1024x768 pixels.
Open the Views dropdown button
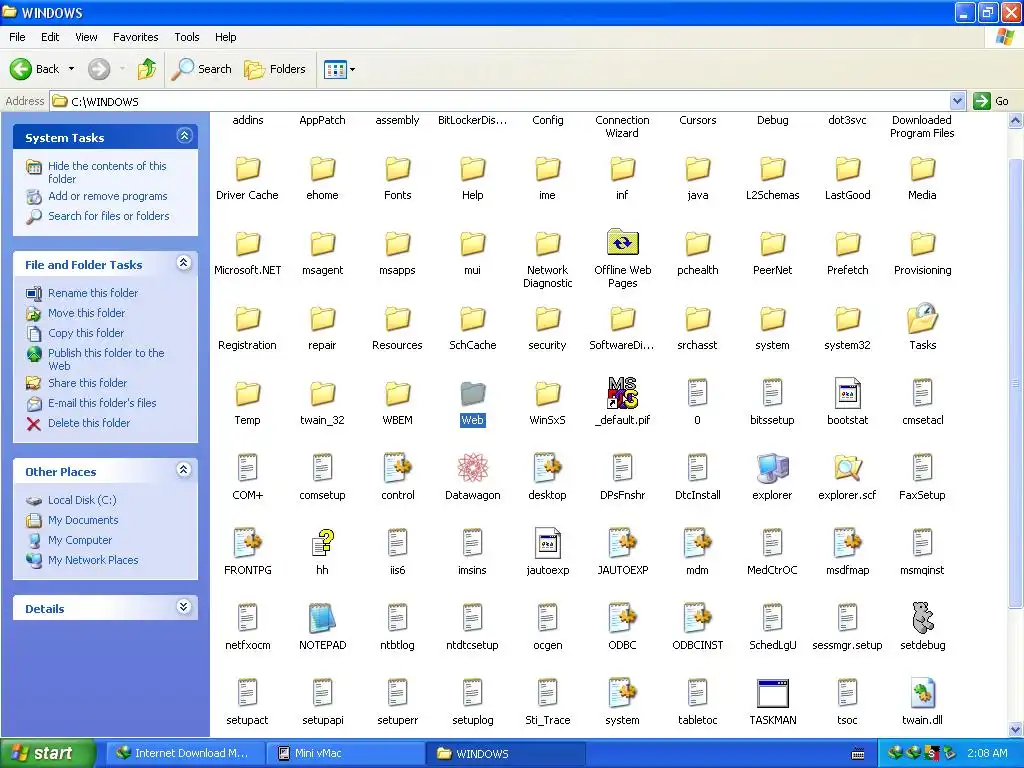pos(340,69)
